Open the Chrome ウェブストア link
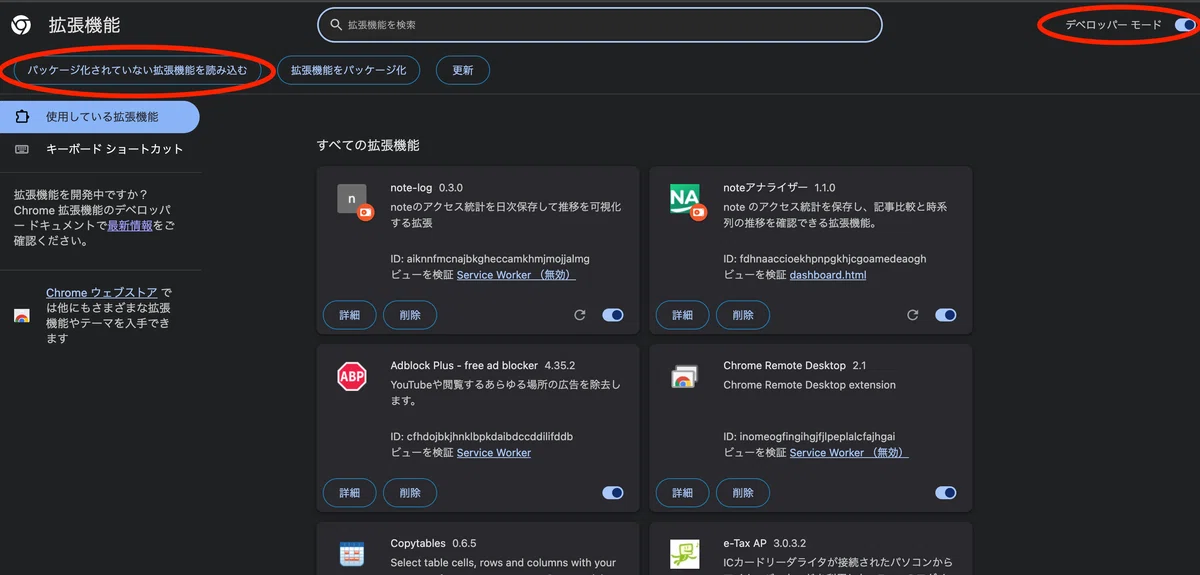This screenshot has width=1200, height=575. tap(102, 293)
